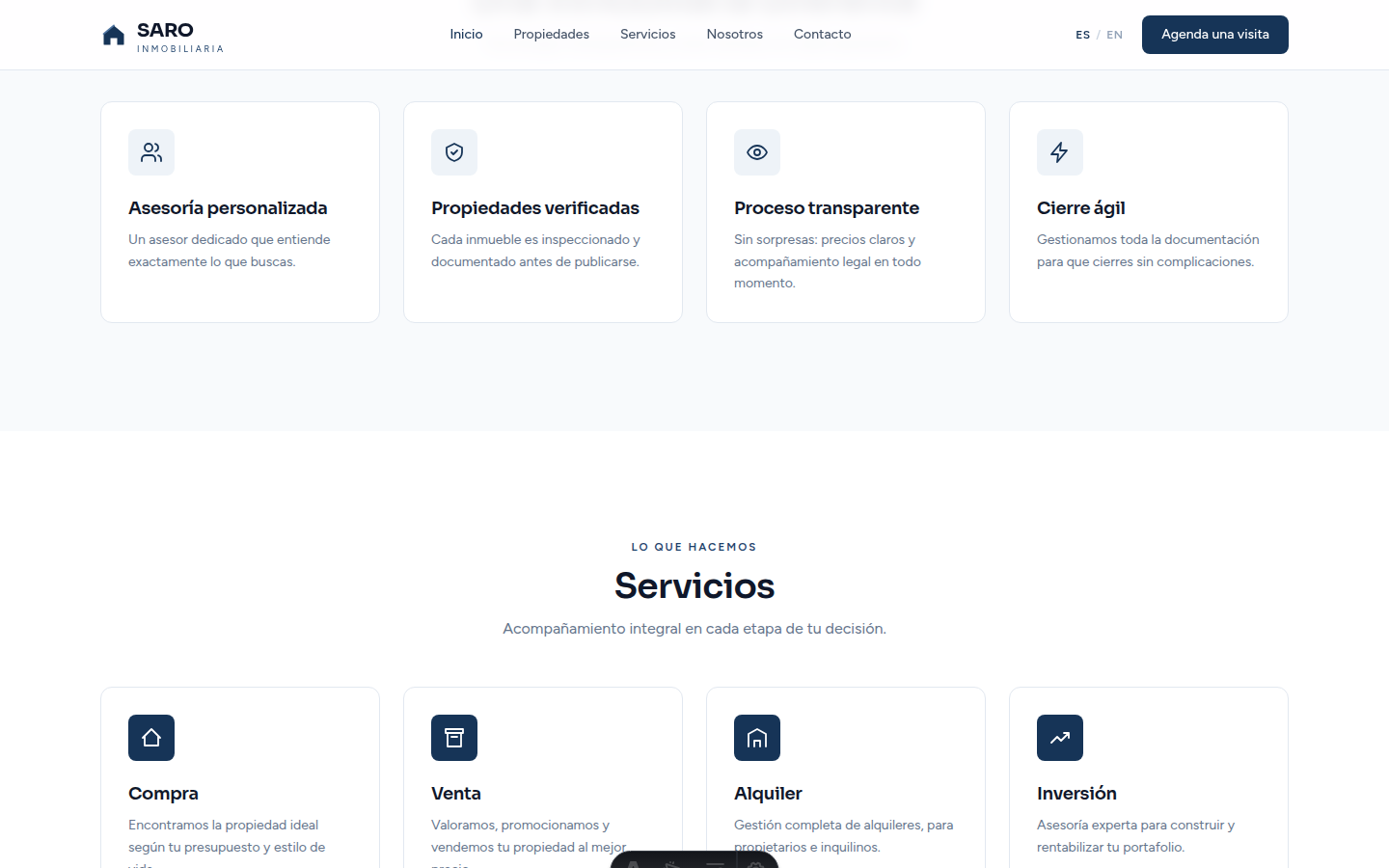Open Nosotros navigation link
This screenshot has width=1389, height=868.
click(x=734, y=34)
